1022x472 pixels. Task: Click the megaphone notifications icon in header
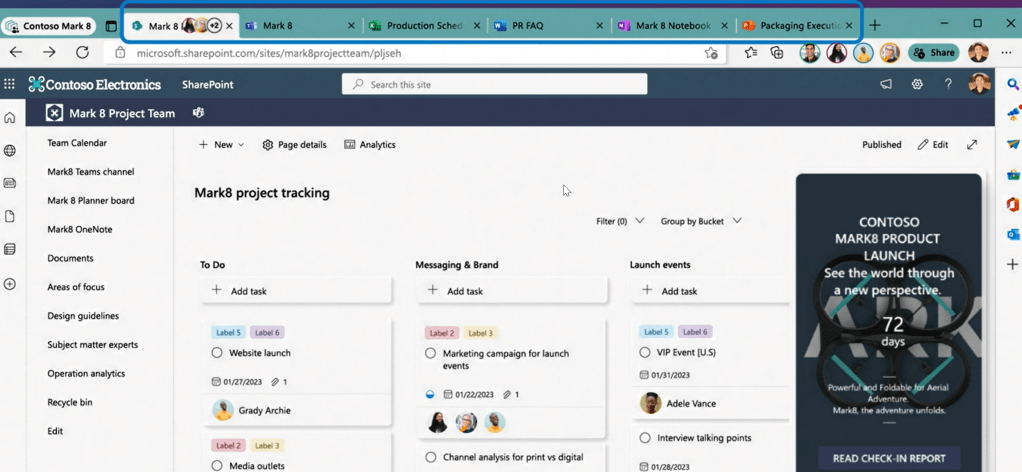pos(886,85)
